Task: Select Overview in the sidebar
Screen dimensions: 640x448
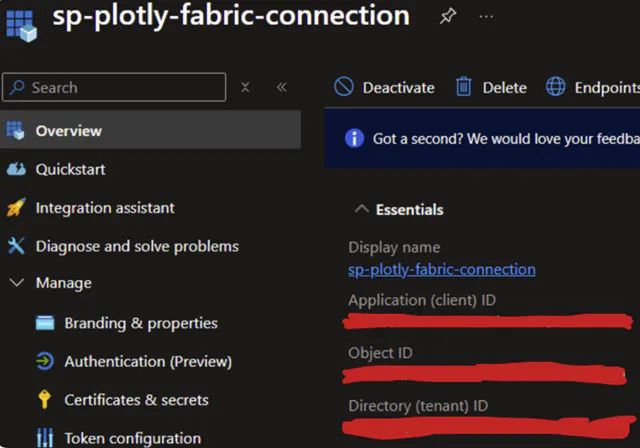Action: click(68, 130)
